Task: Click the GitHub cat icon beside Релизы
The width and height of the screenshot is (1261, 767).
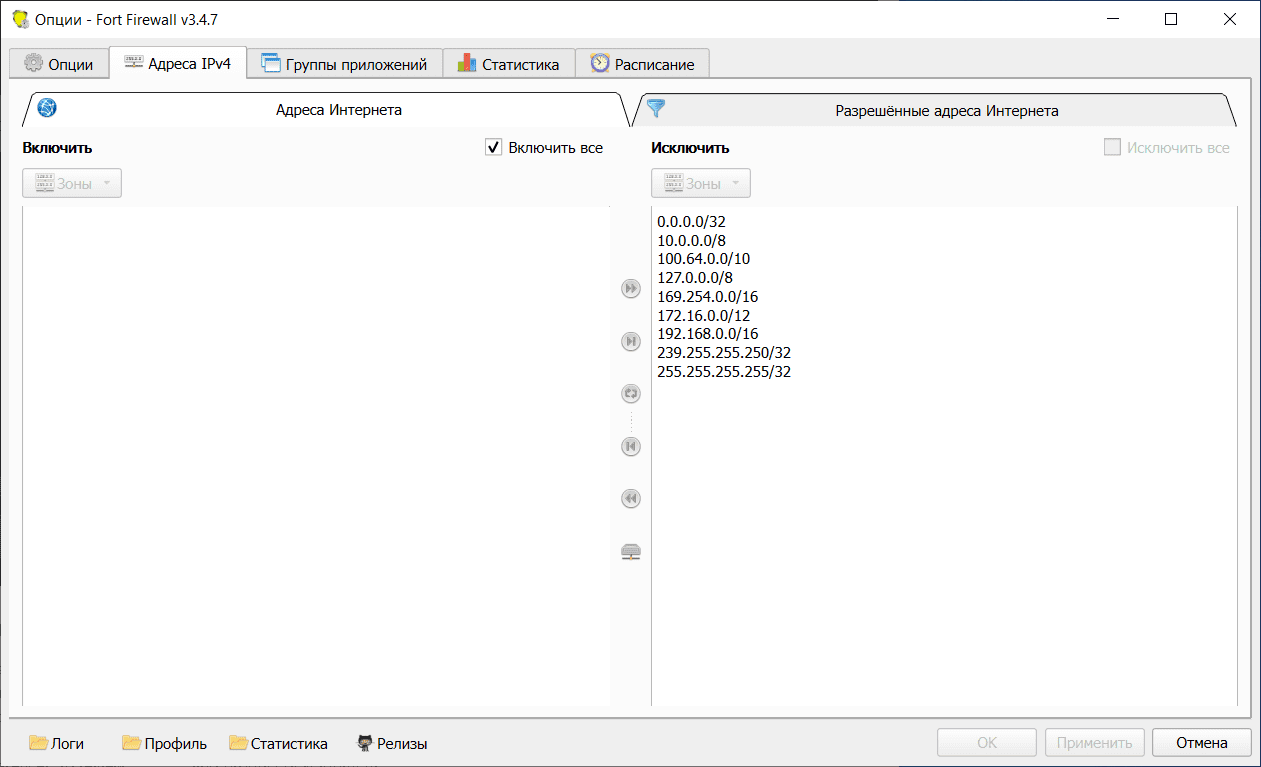Action: tap(365, 743)
